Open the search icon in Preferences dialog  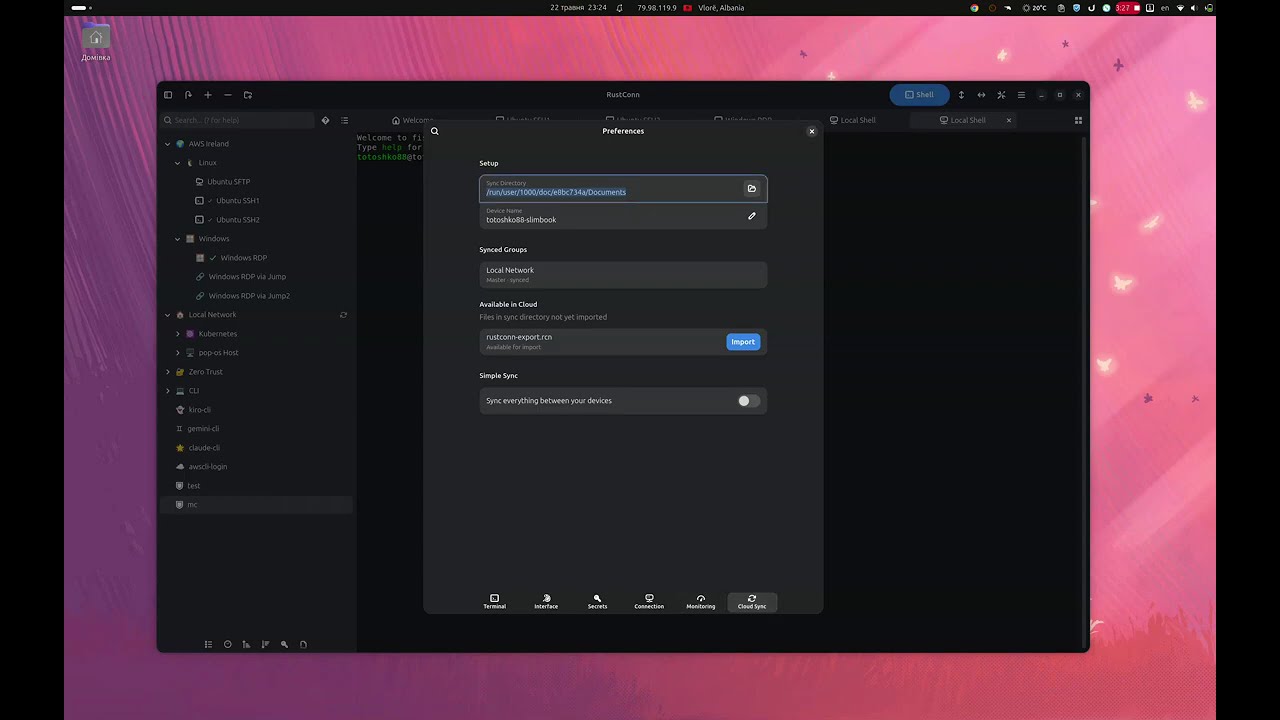coord(435,131)
